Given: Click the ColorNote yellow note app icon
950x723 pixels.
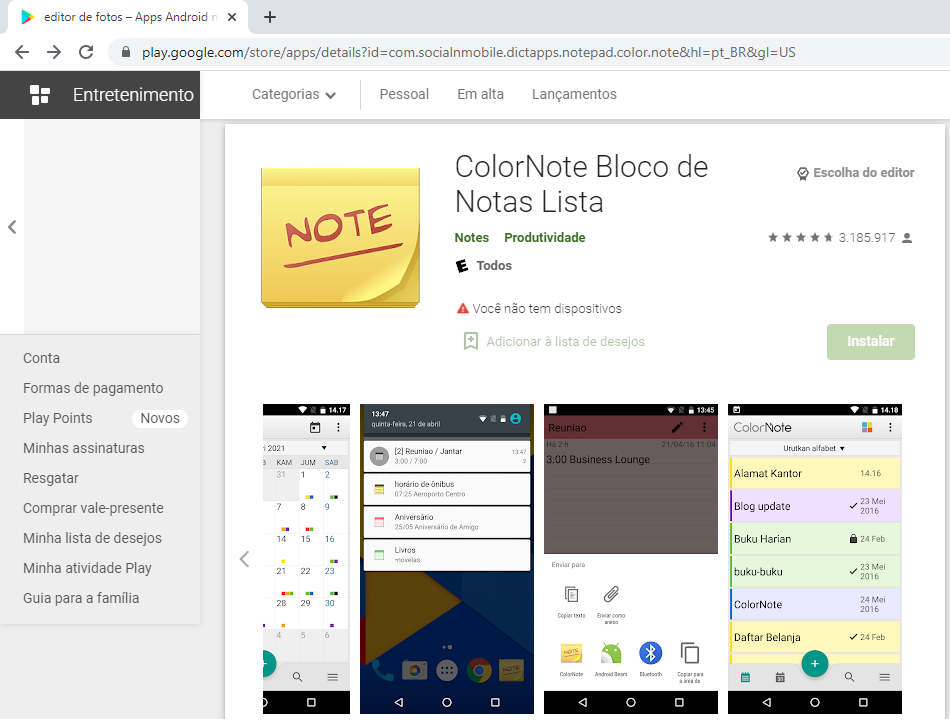Looking at the screenshot, I should click(x=340, y=238).
